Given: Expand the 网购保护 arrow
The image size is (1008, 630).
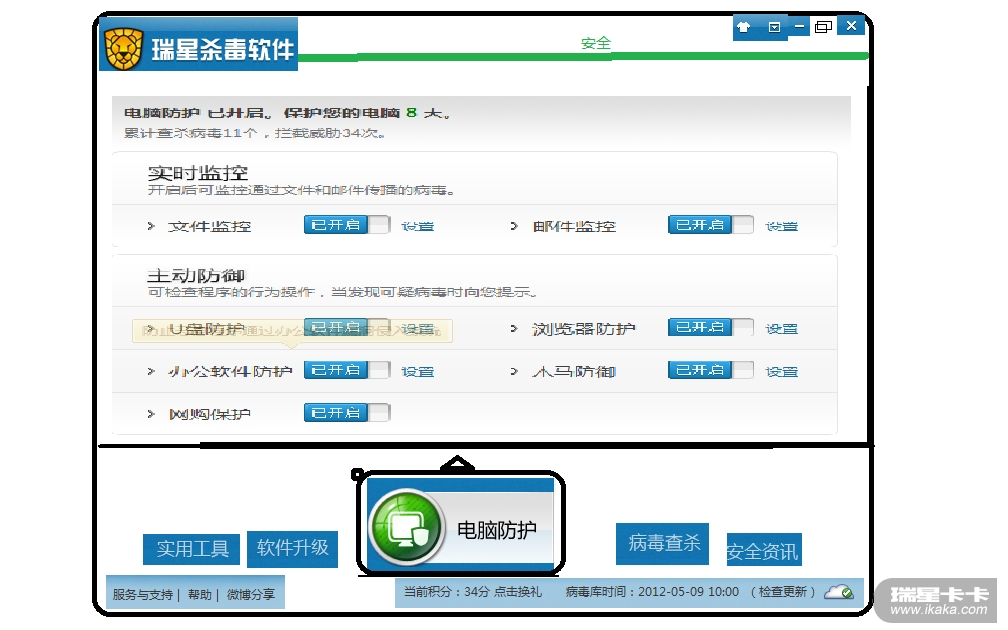Looking at the screenshot, I should click(151, 414).
